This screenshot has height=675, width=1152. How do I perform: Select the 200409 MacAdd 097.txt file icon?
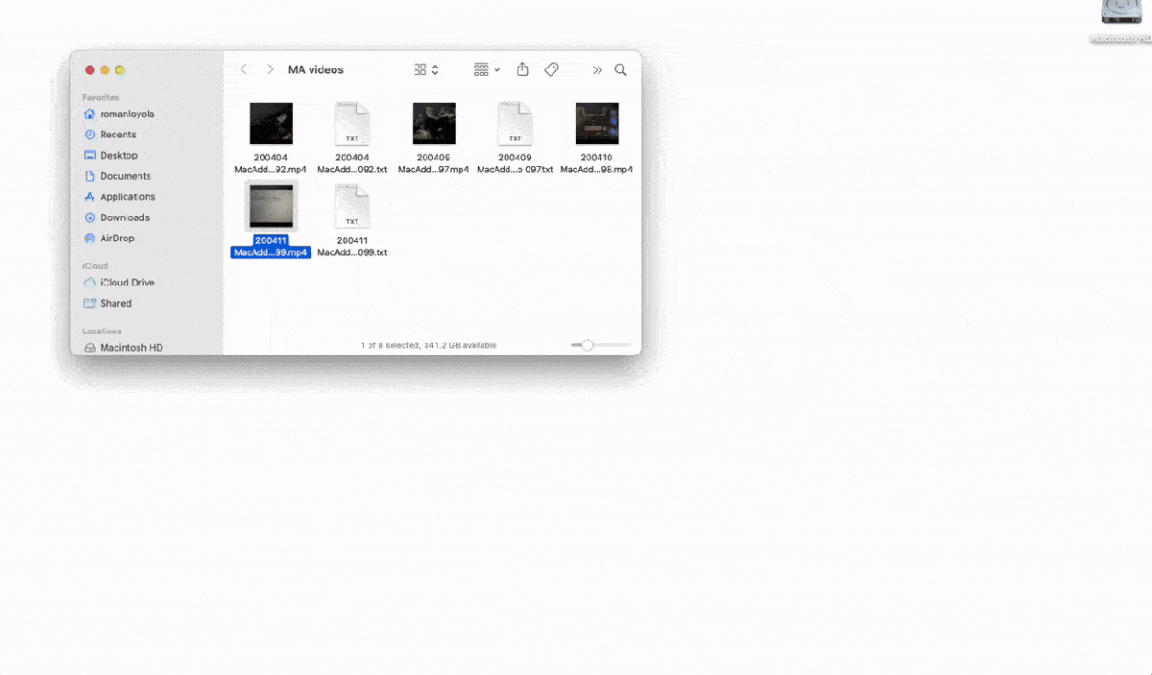[x=515, y=123]
